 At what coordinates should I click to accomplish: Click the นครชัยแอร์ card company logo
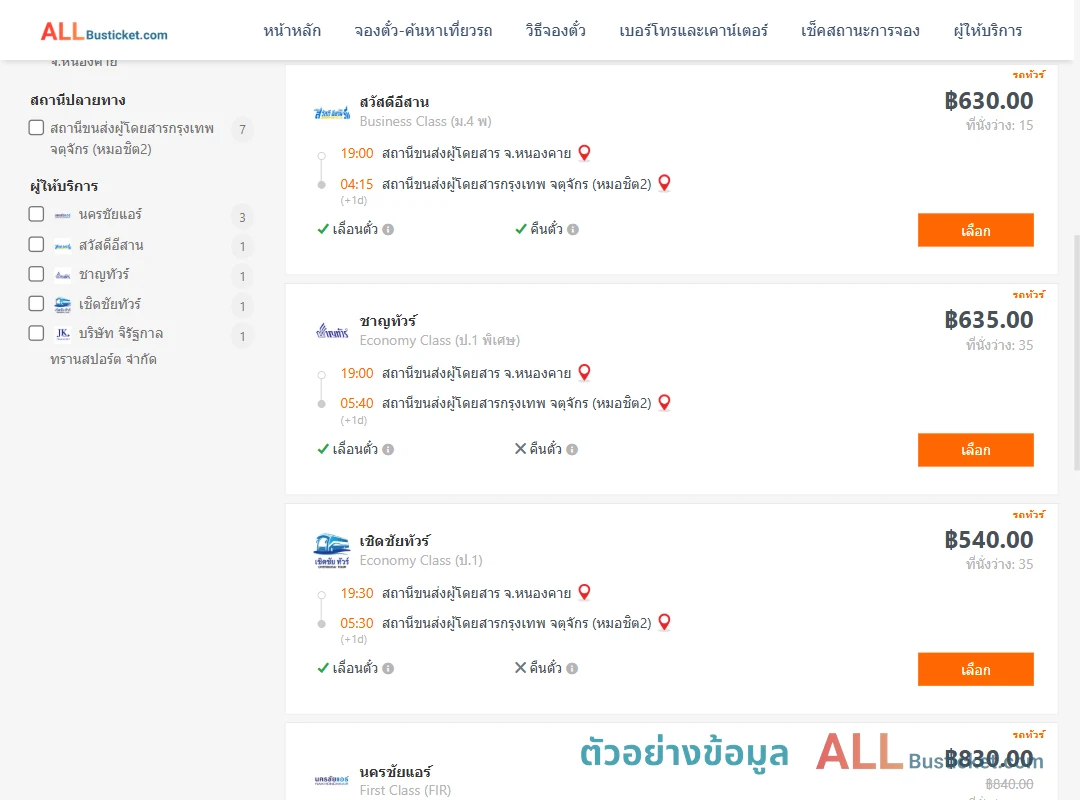332,781
